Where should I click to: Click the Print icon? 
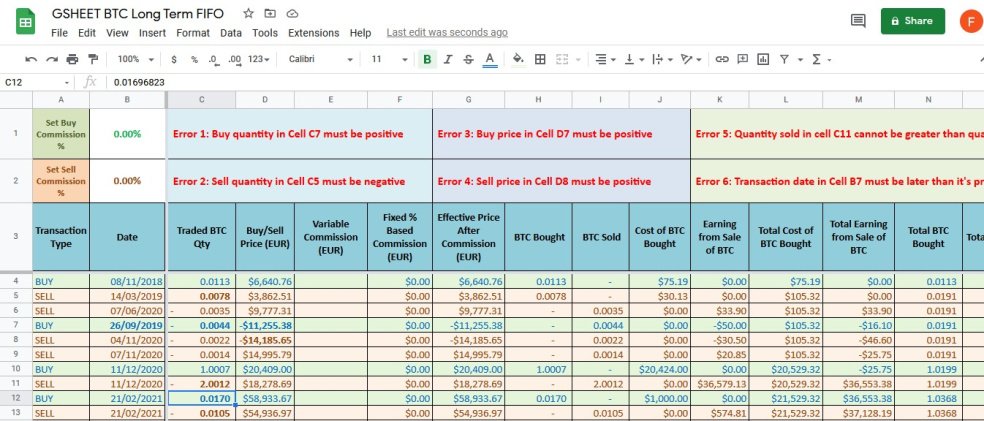[x=71, y=60]
